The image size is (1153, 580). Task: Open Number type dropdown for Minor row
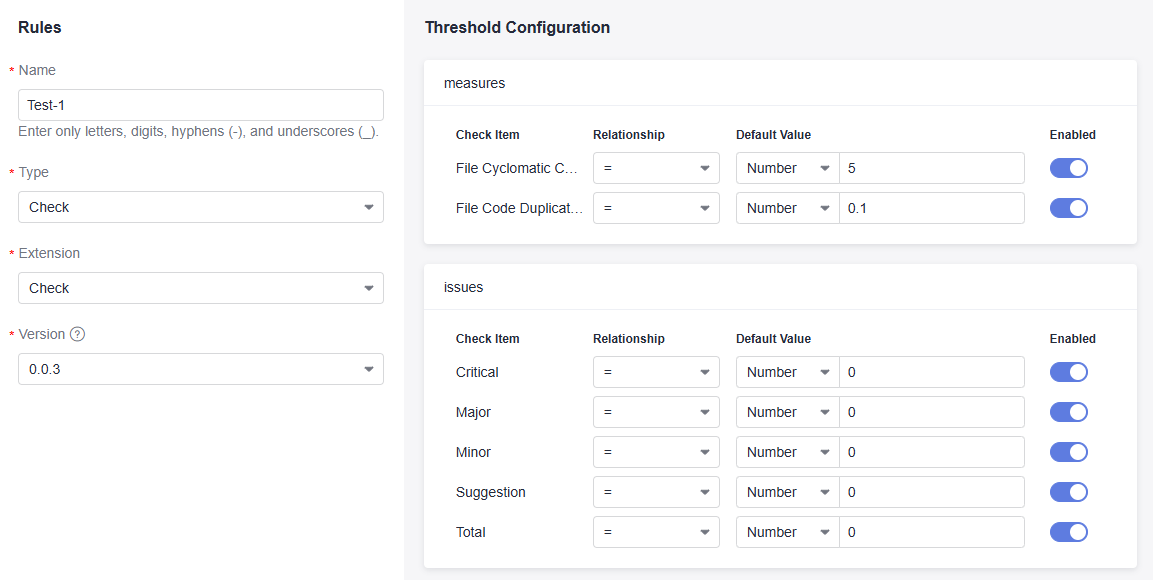pos(788,452)
